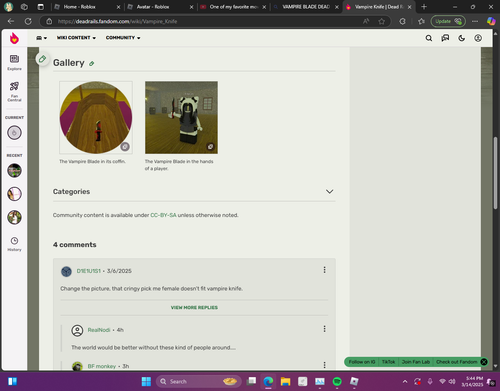Click the wiki search magnifier icon
The image size is (500, 391).
click(x=429, y=38)
